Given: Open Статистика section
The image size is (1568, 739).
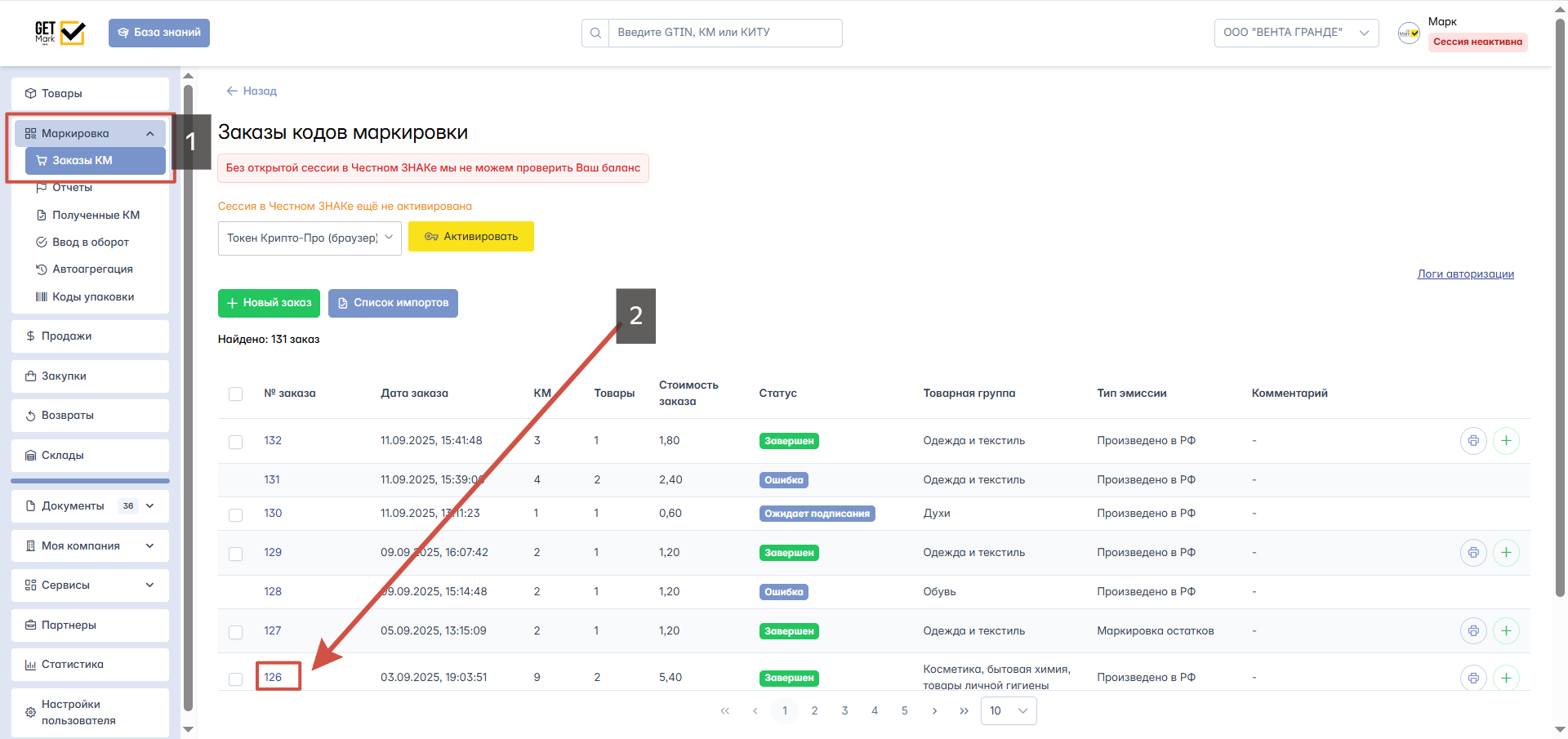Looking at the screenshot, I should click(90, 664).
